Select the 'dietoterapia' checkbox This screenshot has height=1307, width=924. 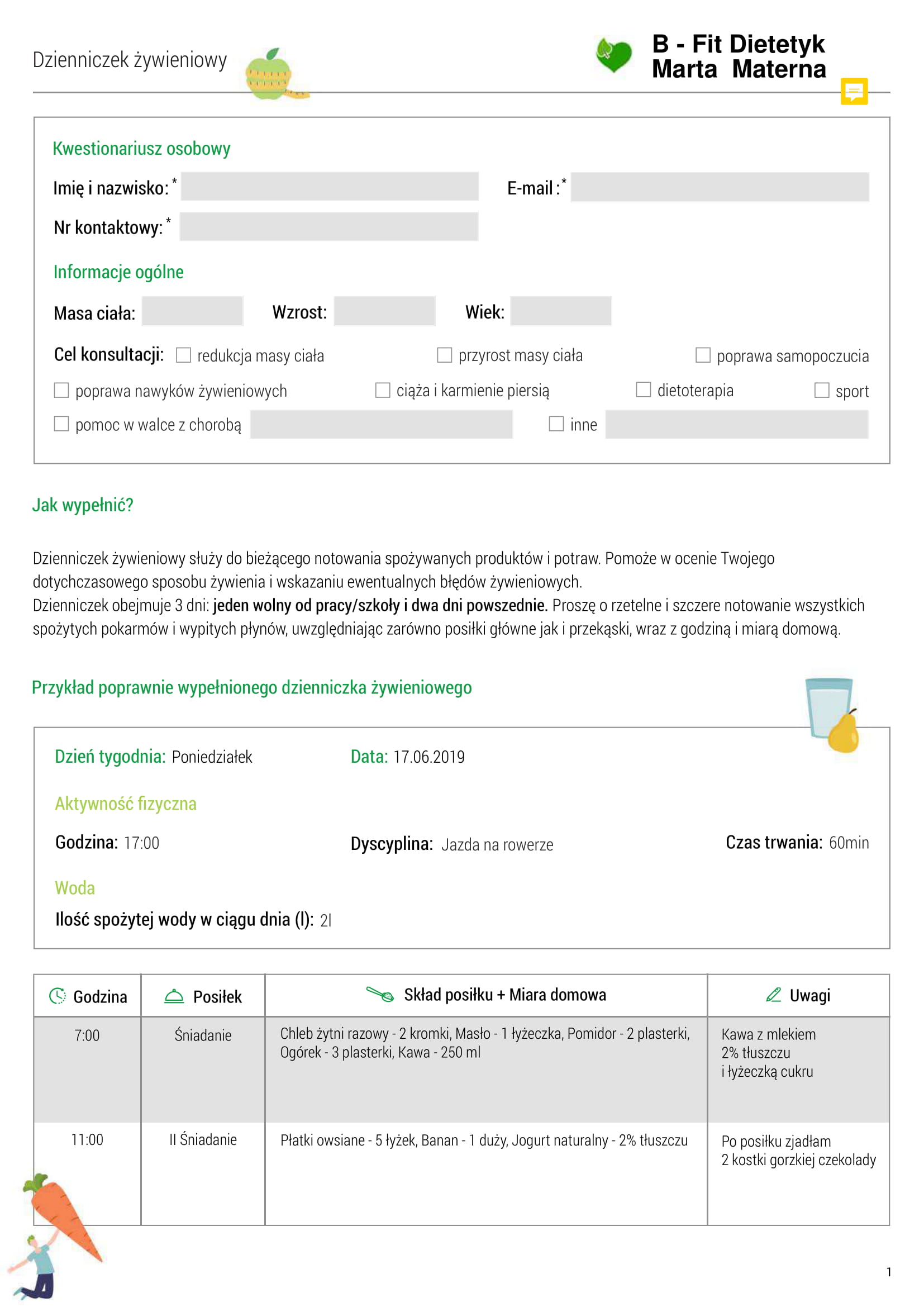(643, 389)
